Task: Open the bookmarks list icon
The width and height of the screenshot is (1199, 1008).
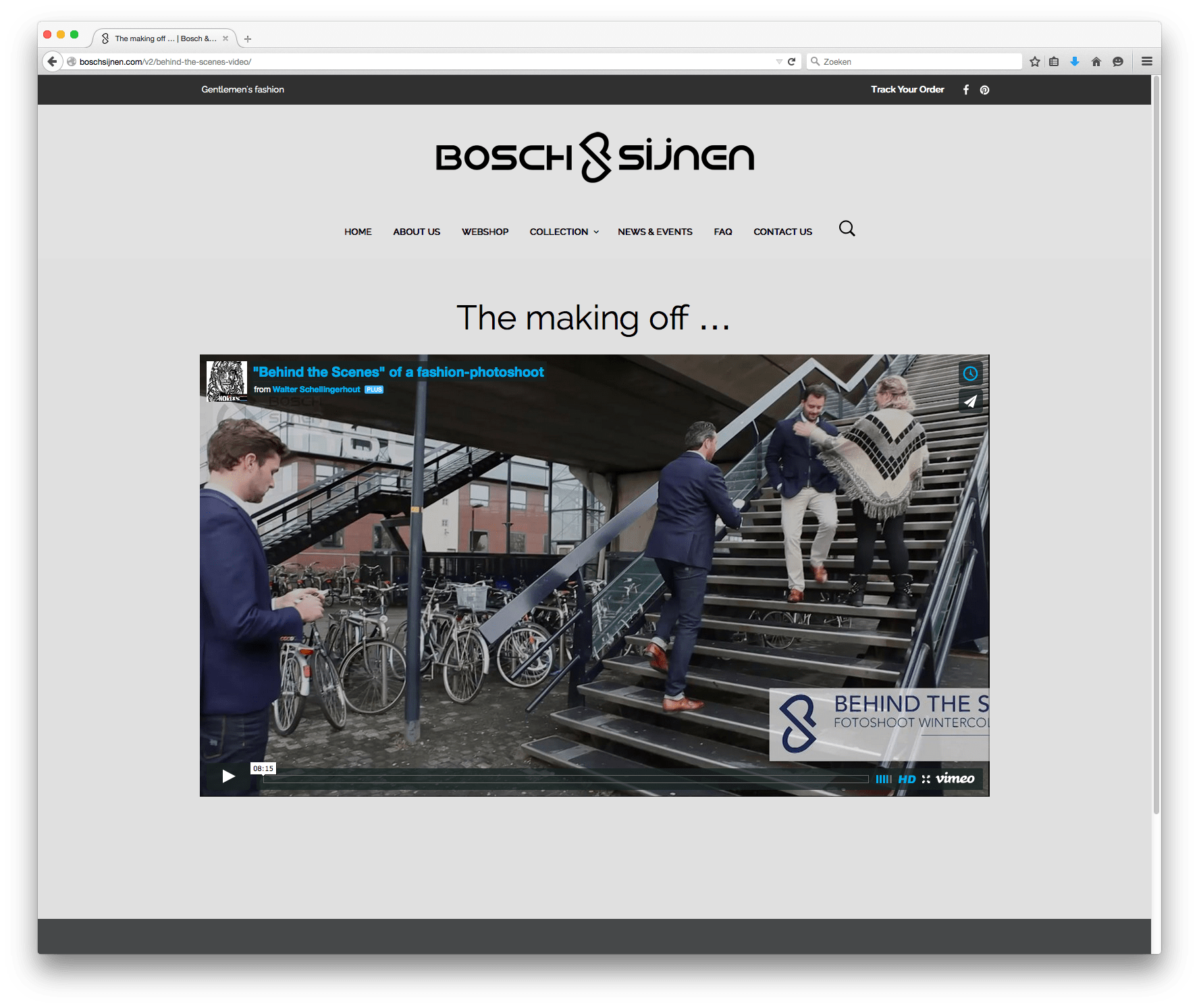Action: (x=1054, y=61)
